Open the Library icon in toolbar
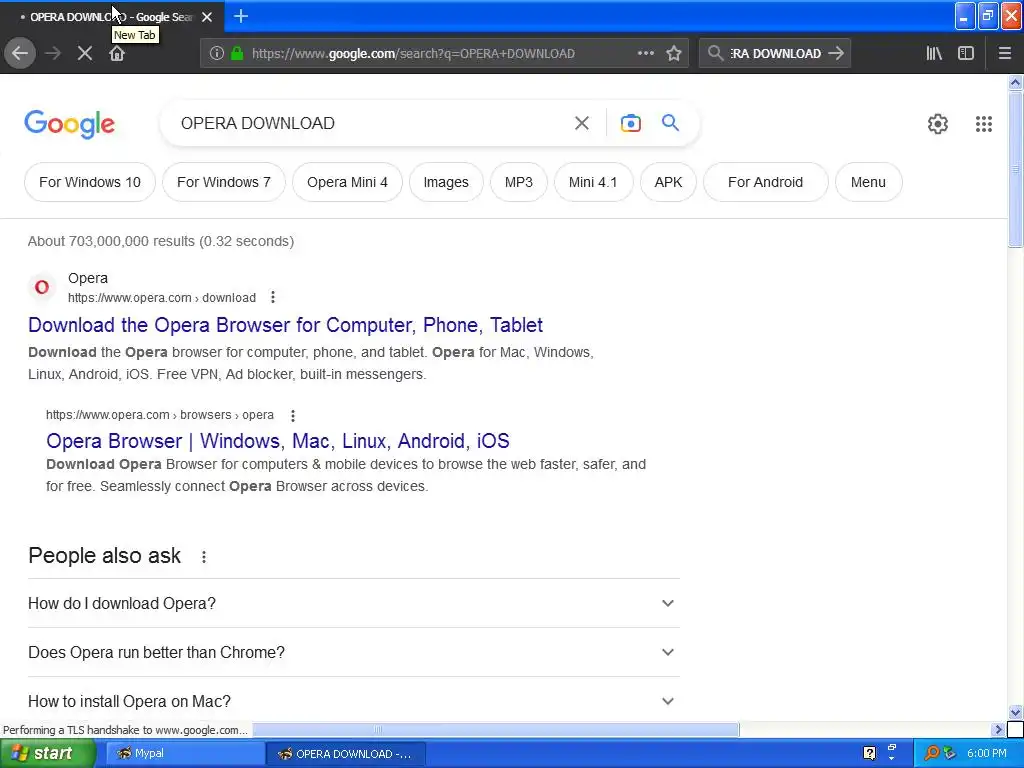Viewport: 1024px width, 768px height. 934,54
